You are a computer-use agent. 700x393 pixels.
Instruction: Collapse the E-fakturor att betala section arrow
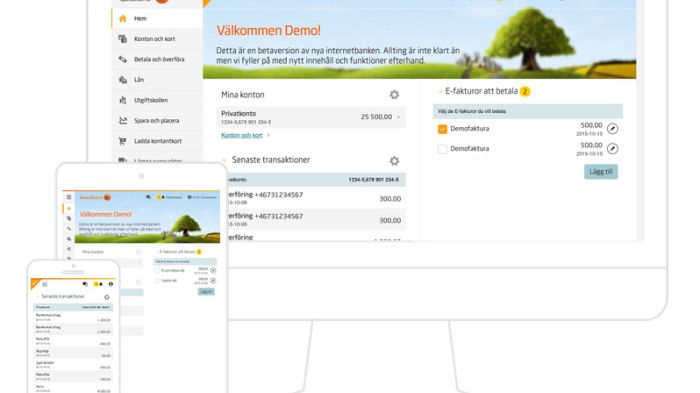pos(440,91)
